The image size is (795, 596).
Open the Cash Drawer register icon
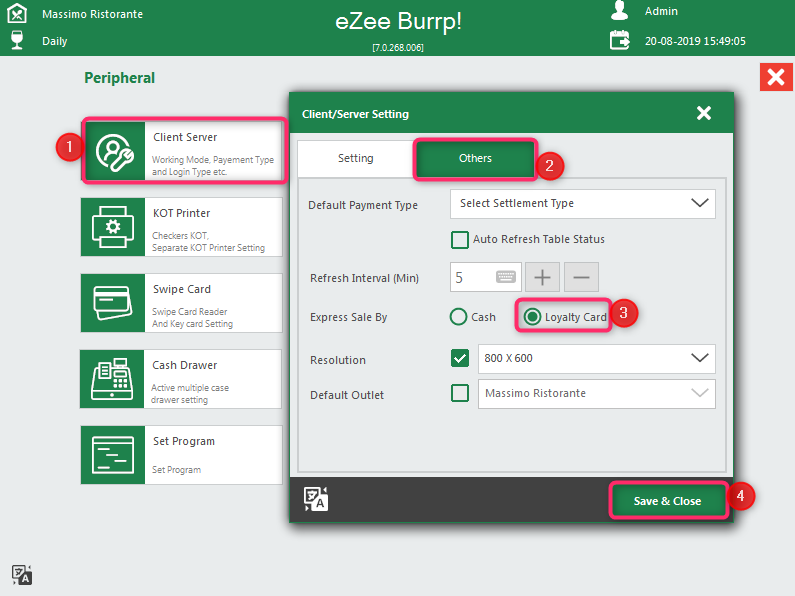pyautogui.click(x=112, y=379)
